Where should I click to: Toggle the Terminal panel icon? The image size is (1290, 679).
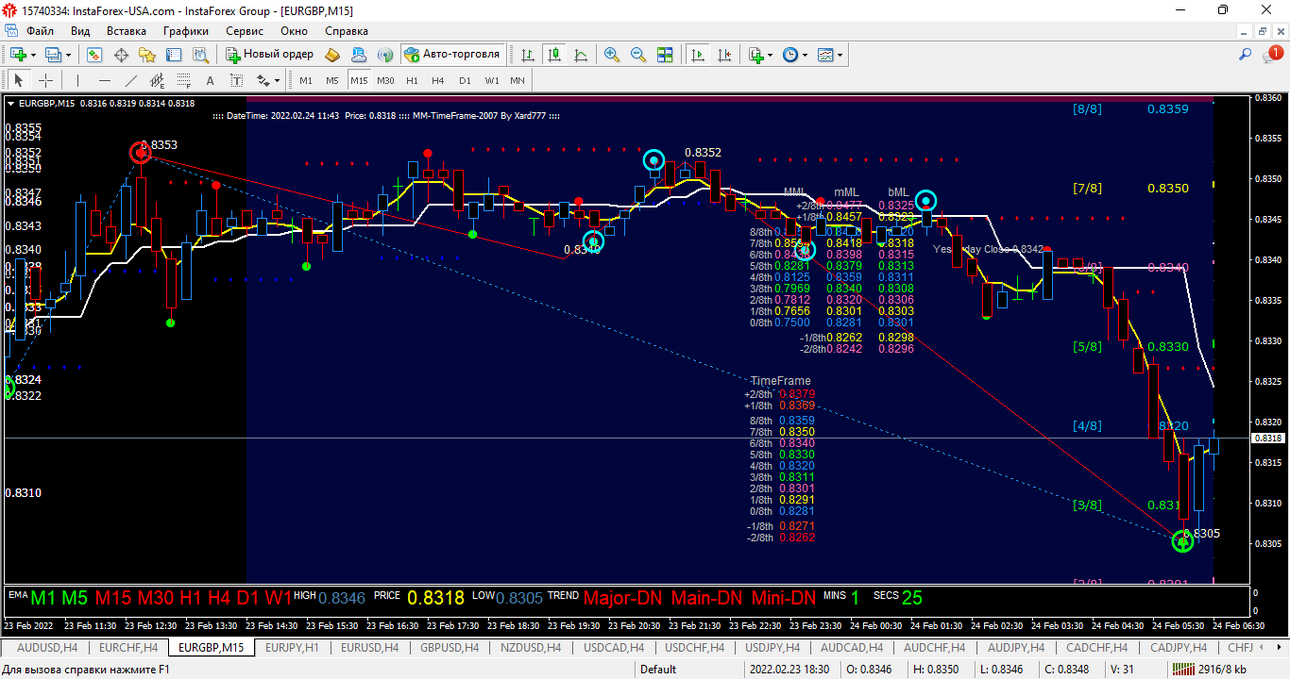pyautogui.click(x=173, y=54)
